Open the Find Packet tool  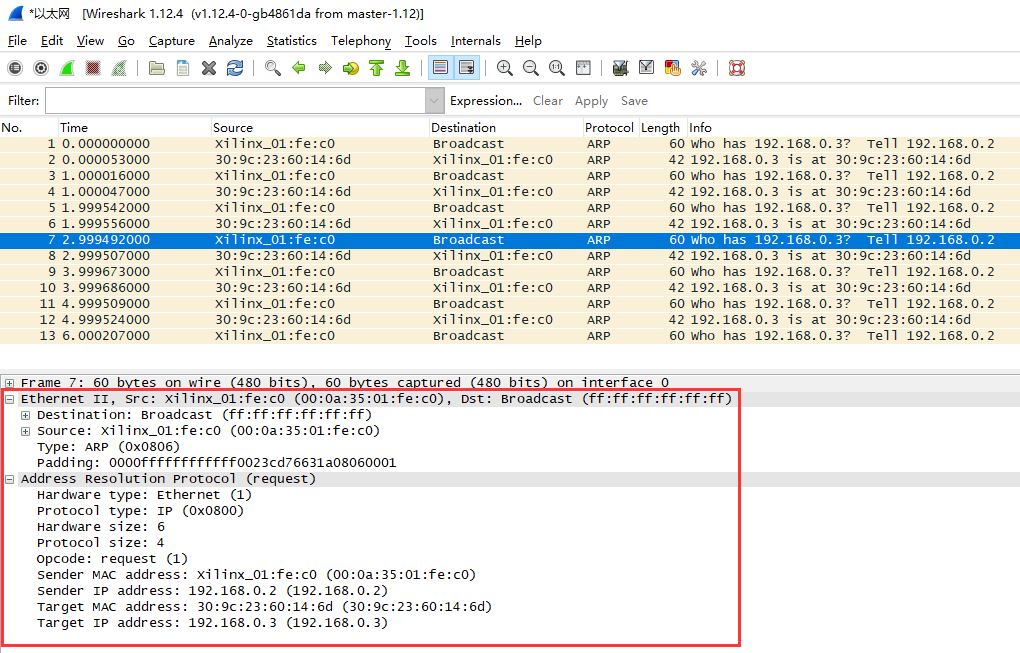[x=272, y=67]
